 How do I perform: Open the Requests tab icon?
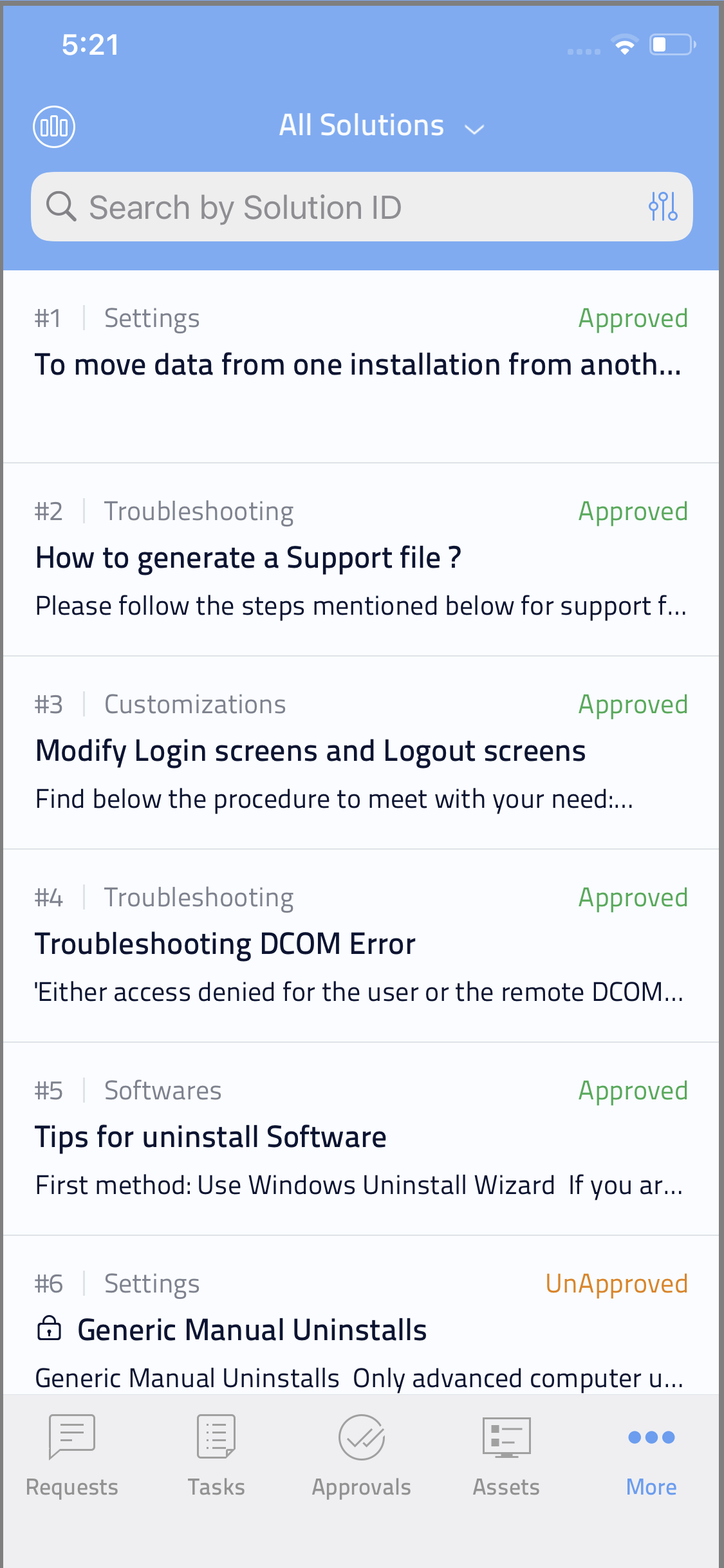coord(72,1436)
